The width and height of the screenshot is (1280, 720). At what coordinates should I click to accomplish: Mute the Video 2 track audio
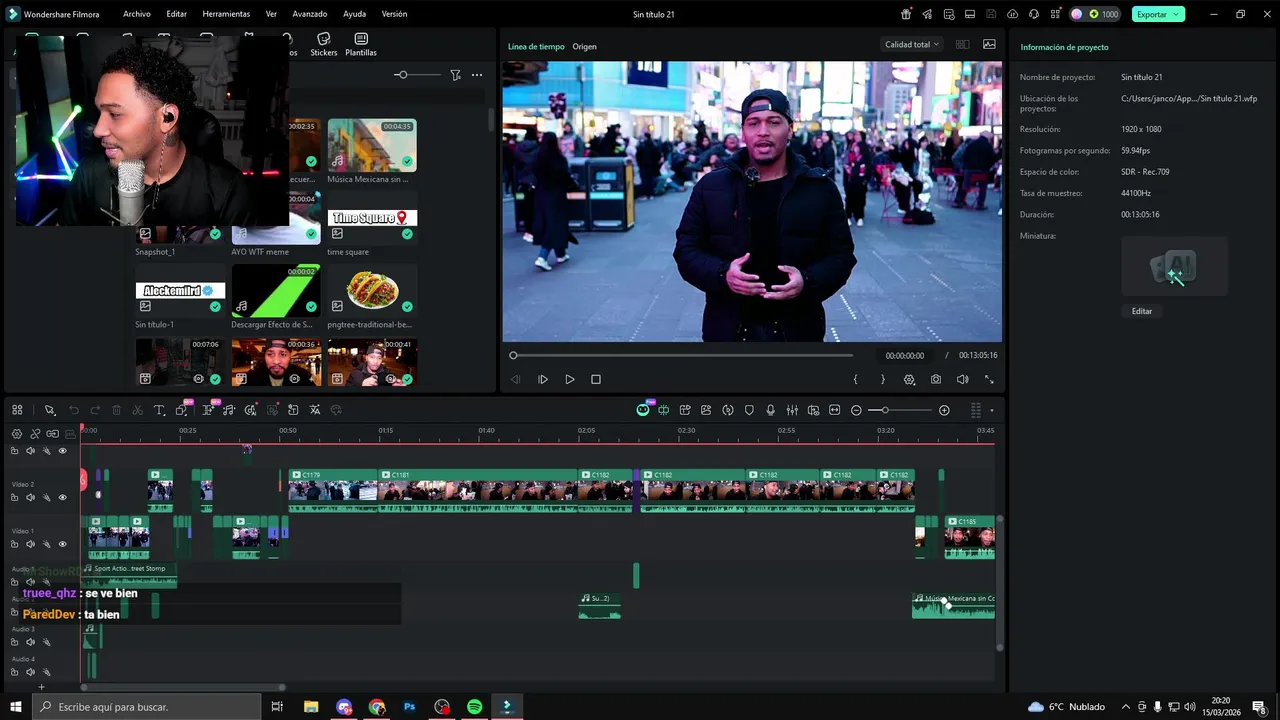(30, 497)
